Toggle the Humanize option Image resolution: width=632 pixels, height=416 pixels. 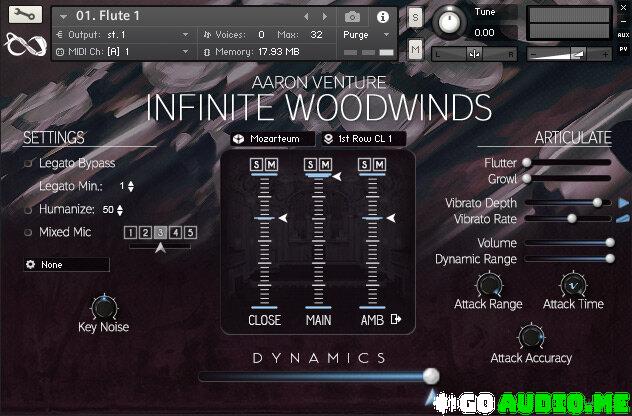[x=30, y=209]
